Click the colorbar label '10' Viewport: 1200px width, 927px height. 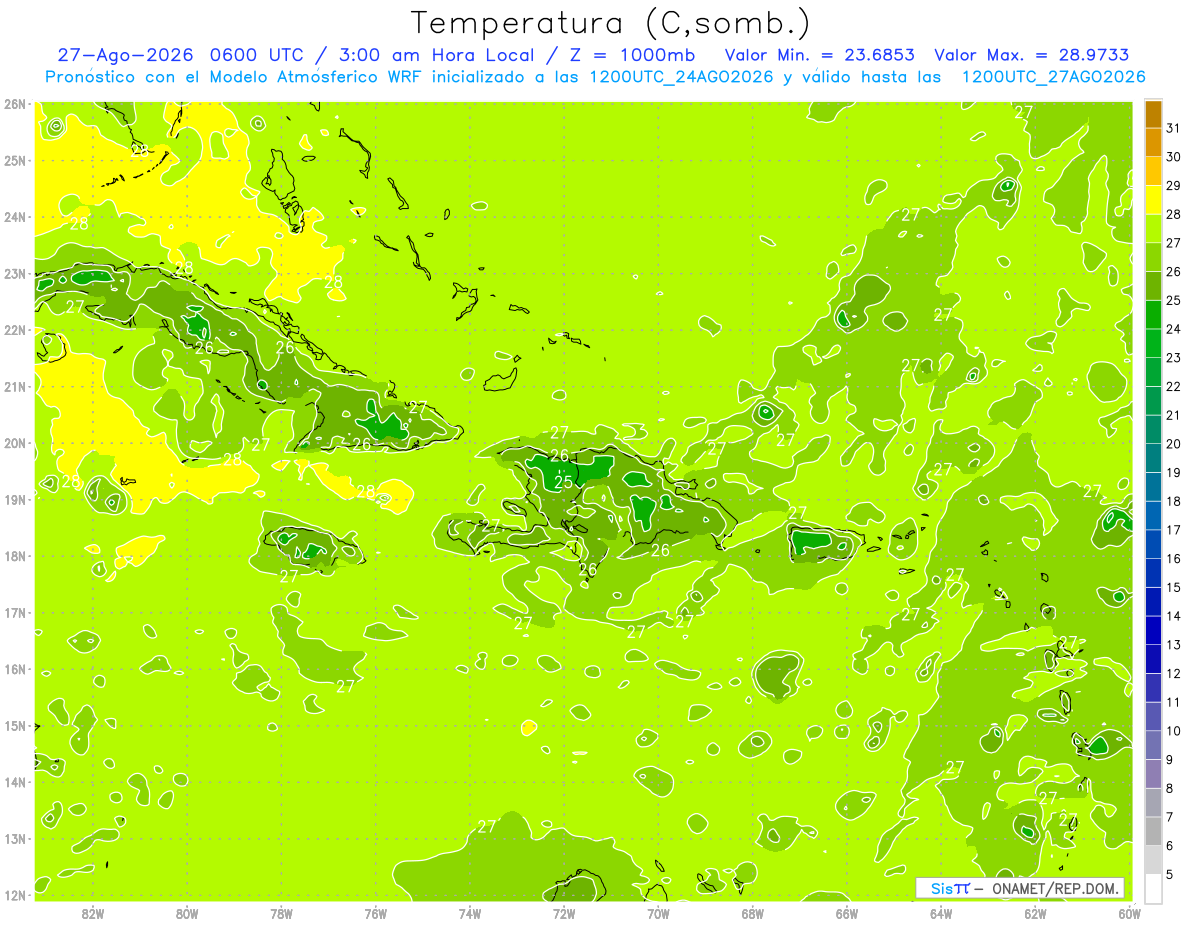coord(1173,731)
